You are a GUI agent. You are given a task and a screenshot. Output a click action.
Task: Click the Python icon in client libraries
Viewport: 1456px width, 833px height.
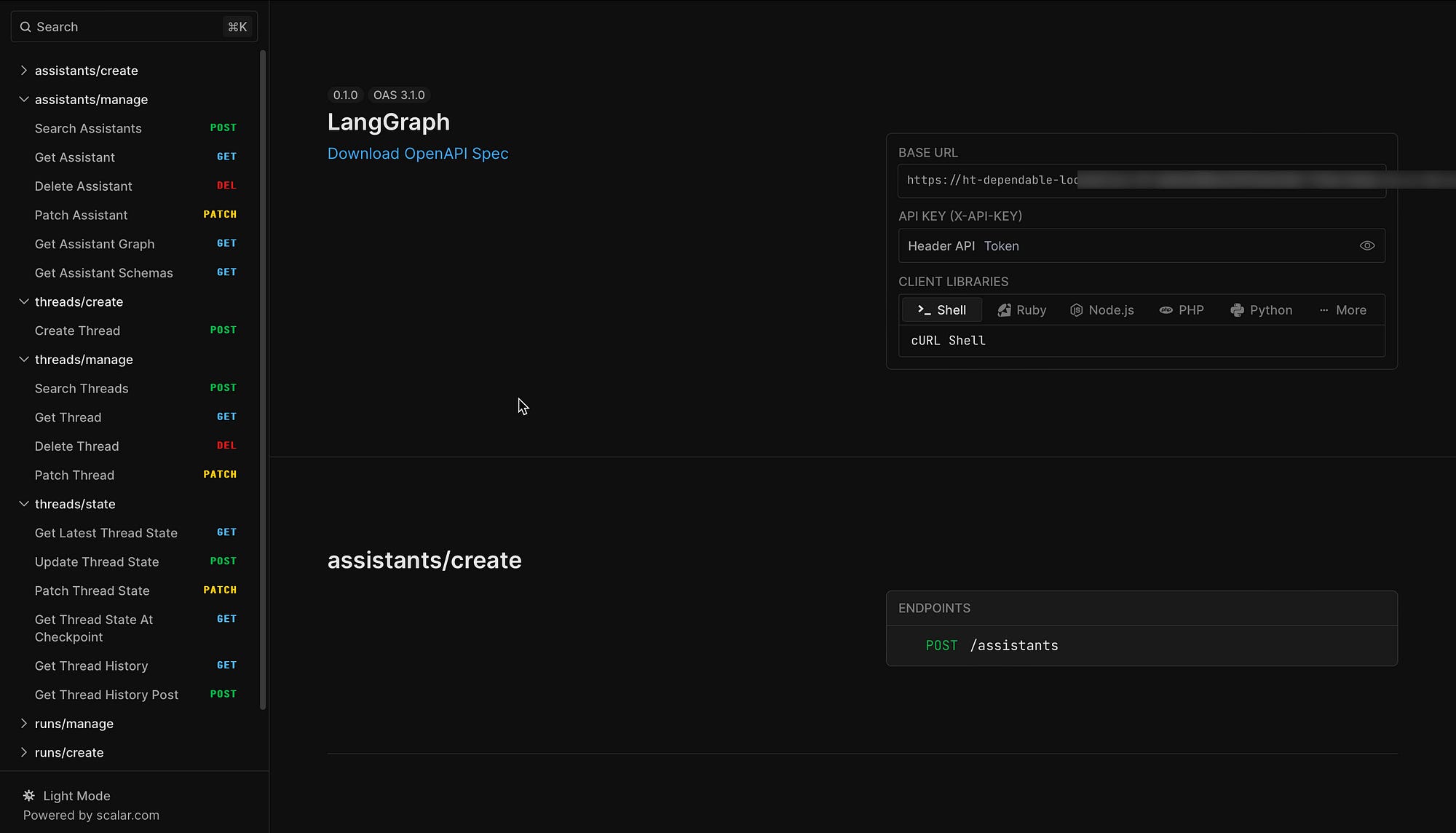tap(1238, 309)
